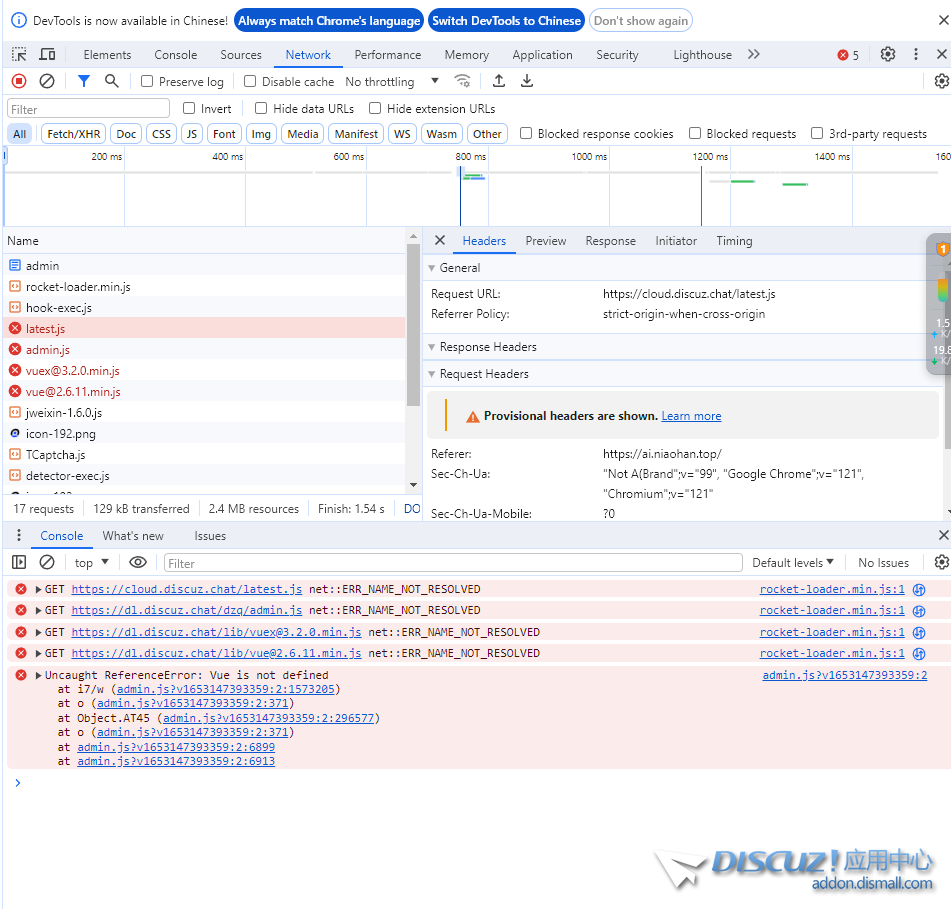Click the inspect element picker icon

click(19, 55)
